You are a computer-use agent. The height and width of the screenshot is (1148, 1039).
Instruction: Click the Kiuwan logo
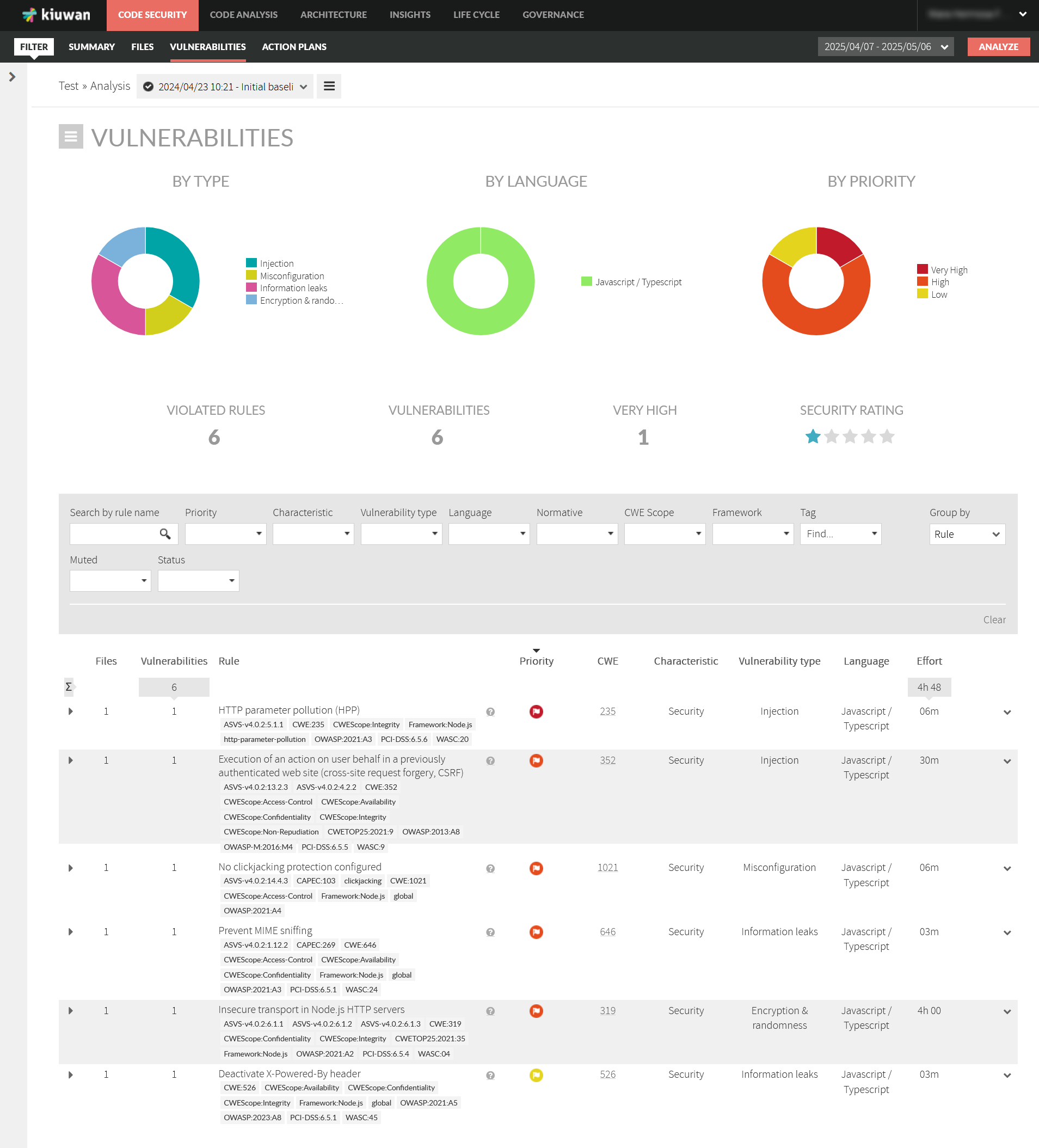click(x=56, y=15)
